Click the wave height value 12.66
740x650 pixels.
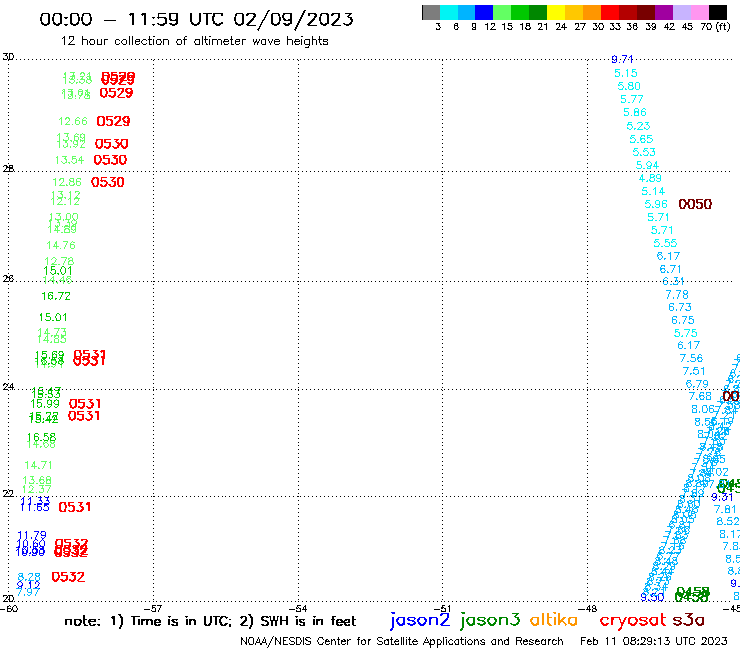pyautogui.click(x=73, y=122)
